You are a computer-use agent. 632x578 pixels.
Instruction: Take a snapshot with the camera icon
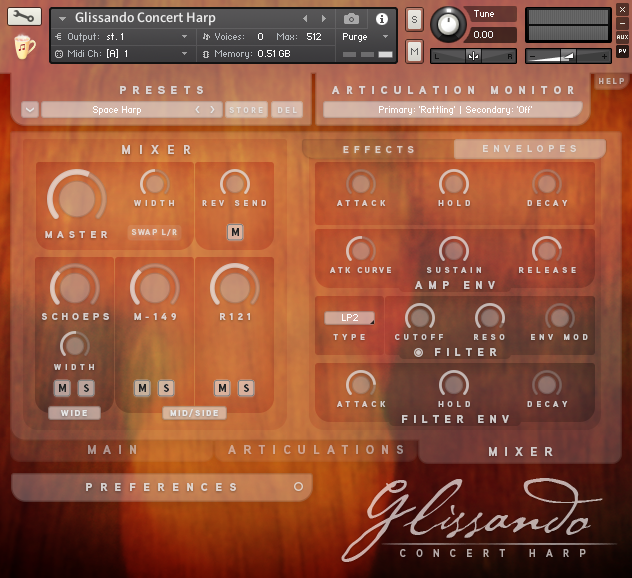pos(351,19)
